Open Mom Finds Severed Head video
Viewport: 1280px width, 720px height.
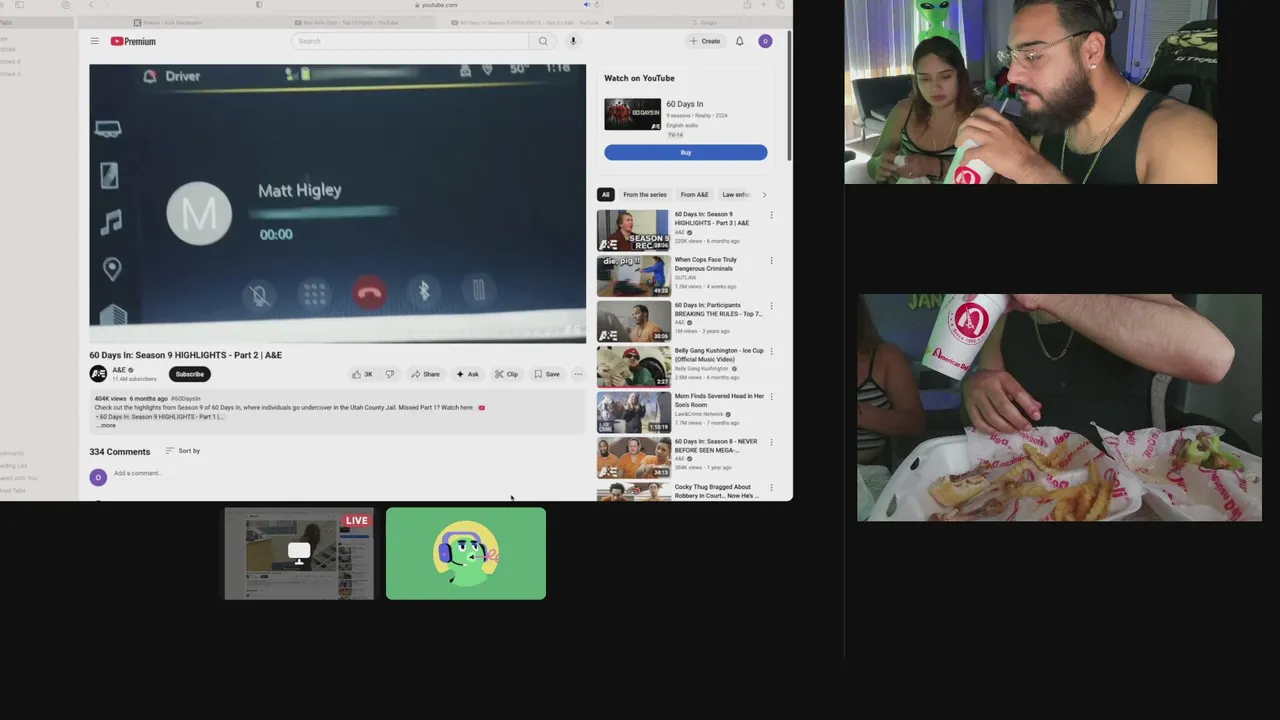pos(633,412)
